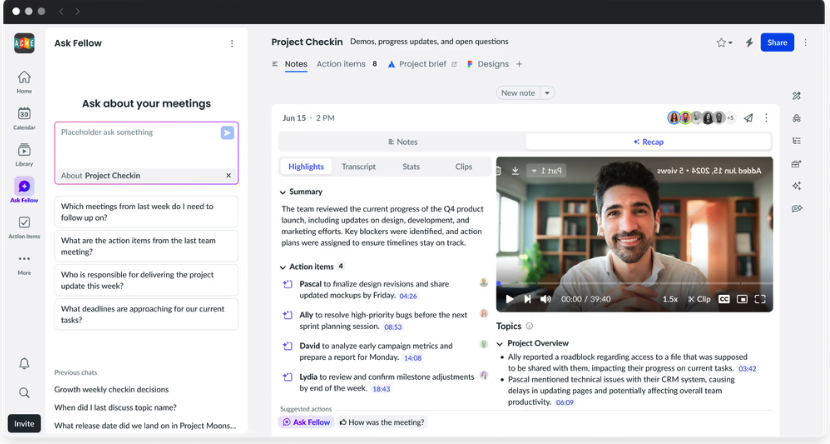Click the Ask Fellow suggested action
The height and width of the screenshot is (444, 830).
pos(306,422)
